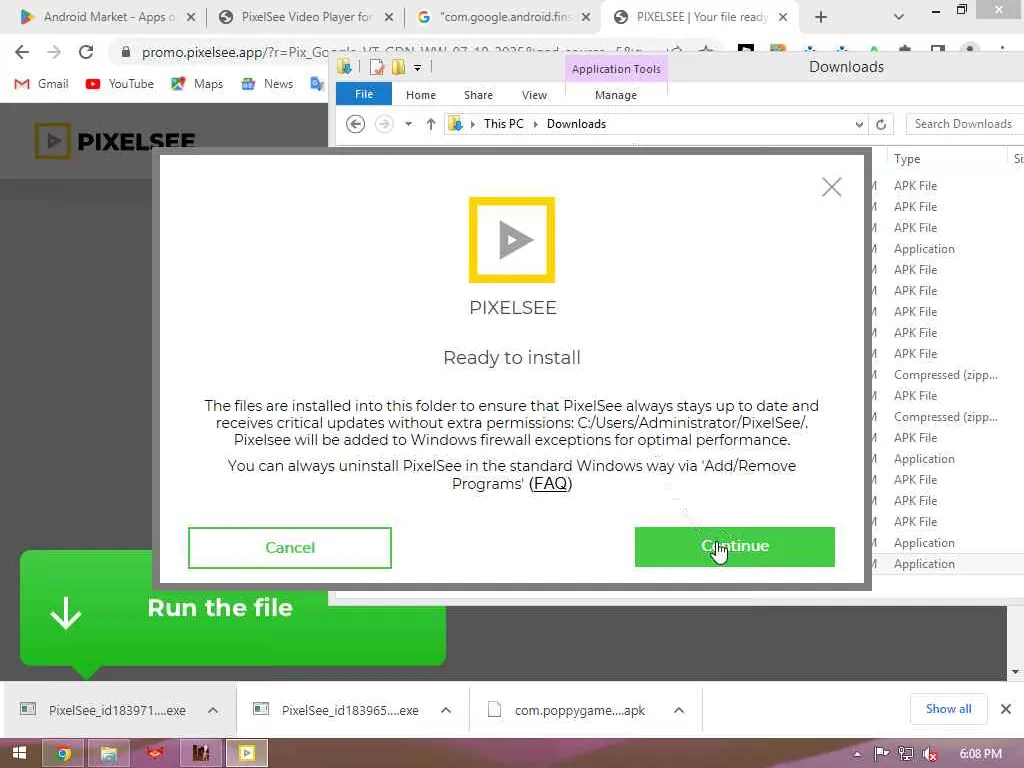Open Manage tab under Application Tools
This screenshot has height=768, width=1024.
coord(616,95)
